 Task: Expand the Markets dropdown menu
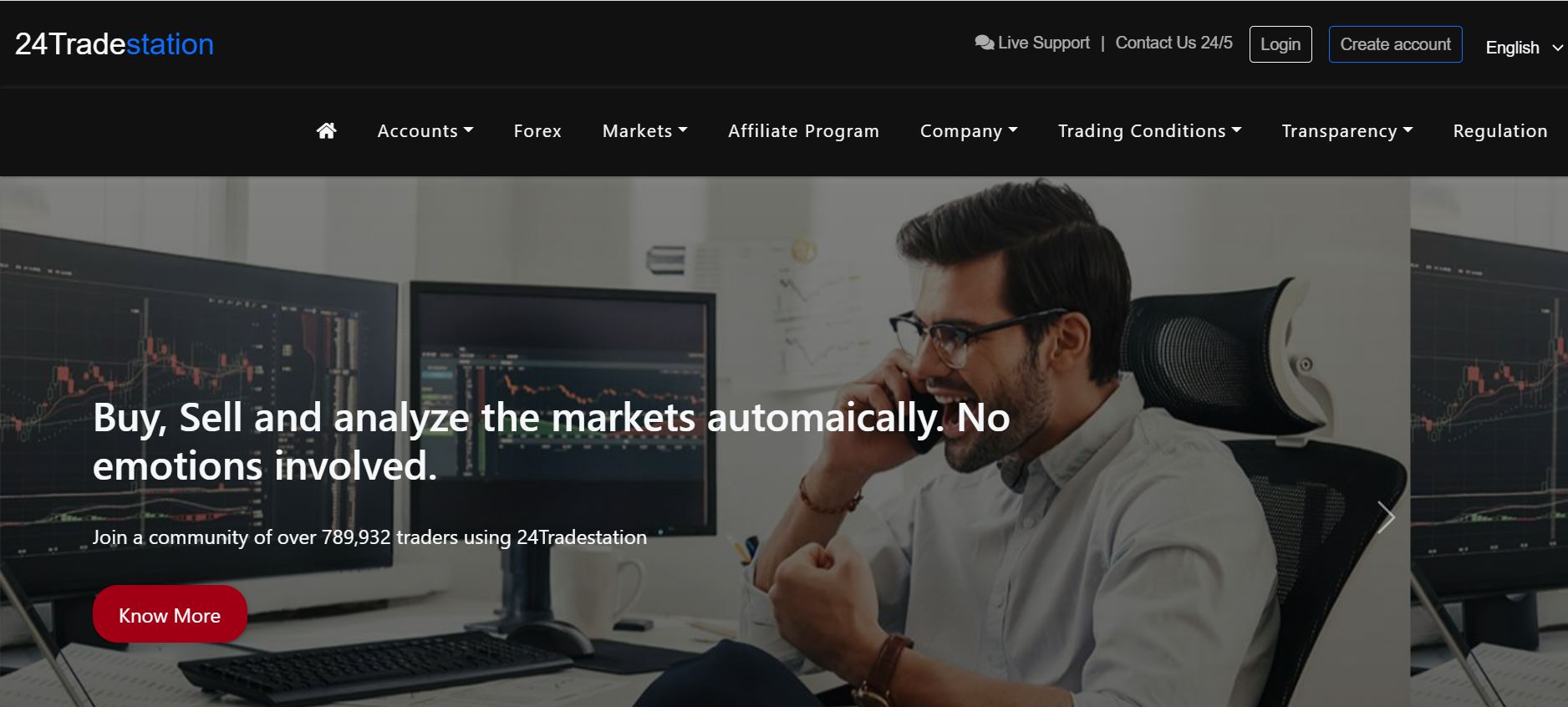[644, 131]
